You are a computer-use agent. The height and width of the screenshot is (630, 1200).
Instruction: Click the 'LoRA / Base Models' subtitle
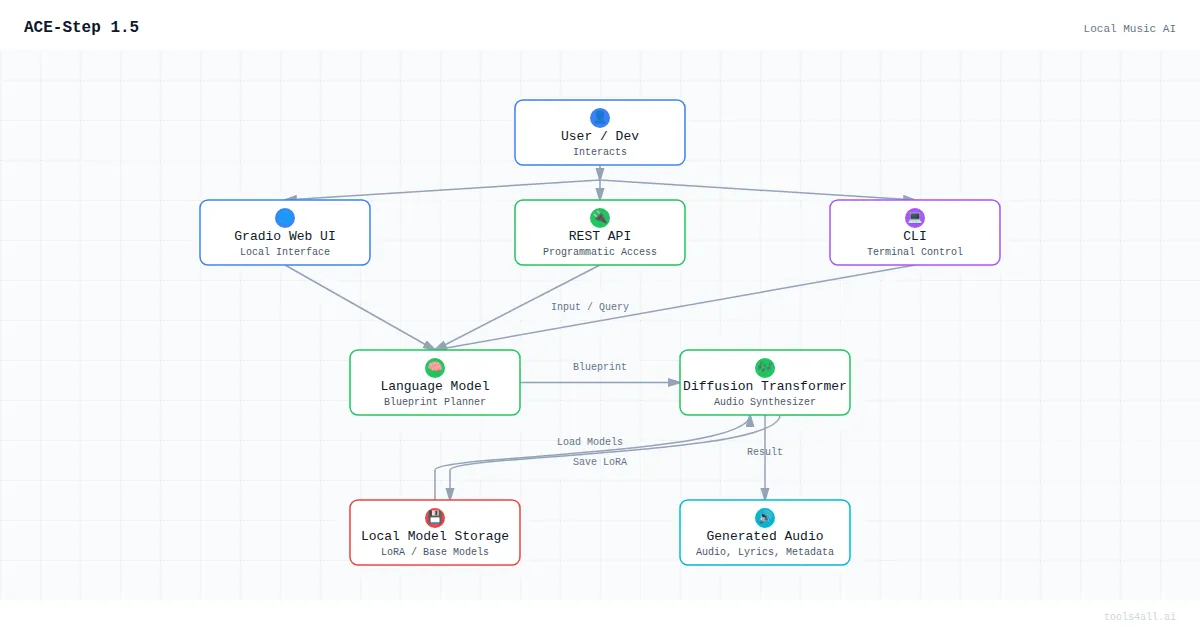(x=435, y=552)
